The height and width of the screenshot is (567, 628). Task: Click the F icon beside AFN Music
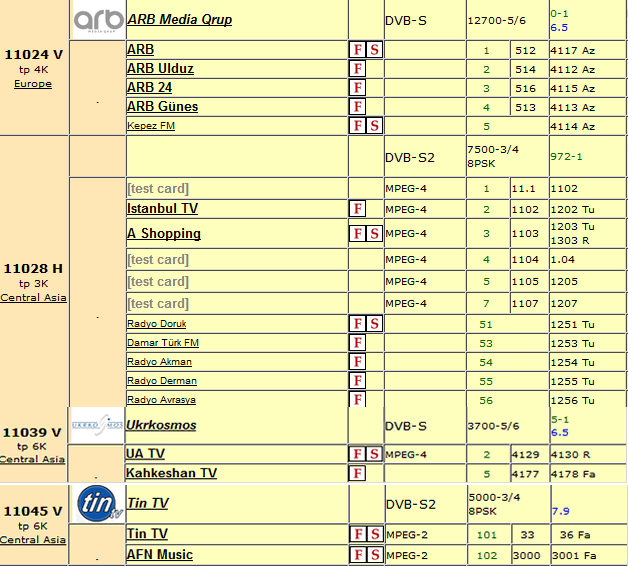click(x=358, y=555)
